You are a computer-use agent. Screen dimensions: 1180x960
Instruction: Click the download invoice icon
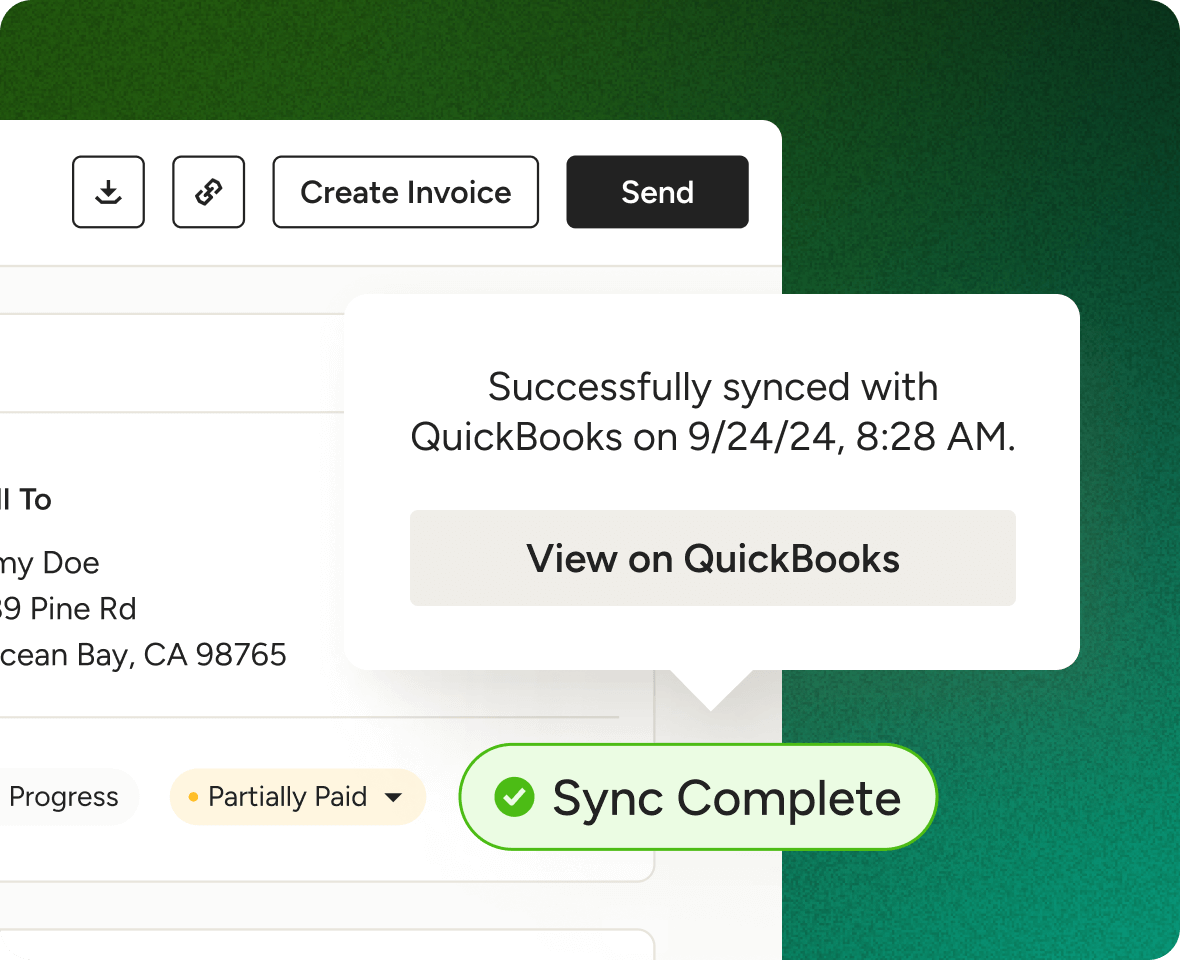[x=108, y=192]
